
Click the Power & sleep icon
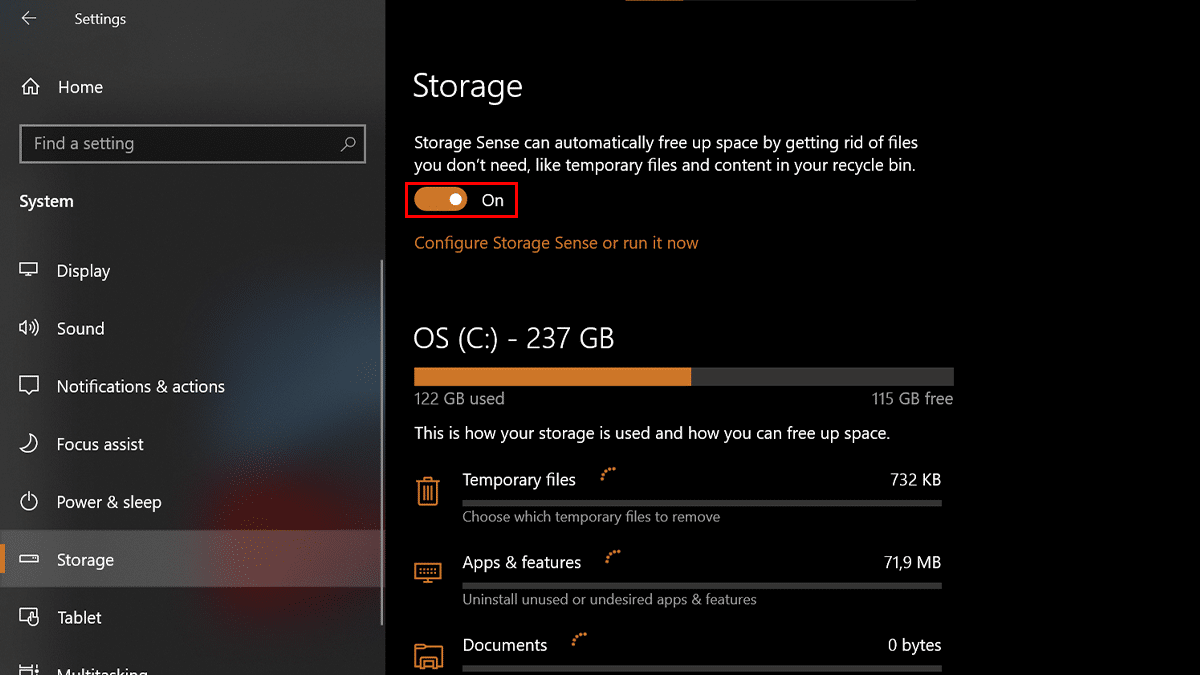(29, 502)
